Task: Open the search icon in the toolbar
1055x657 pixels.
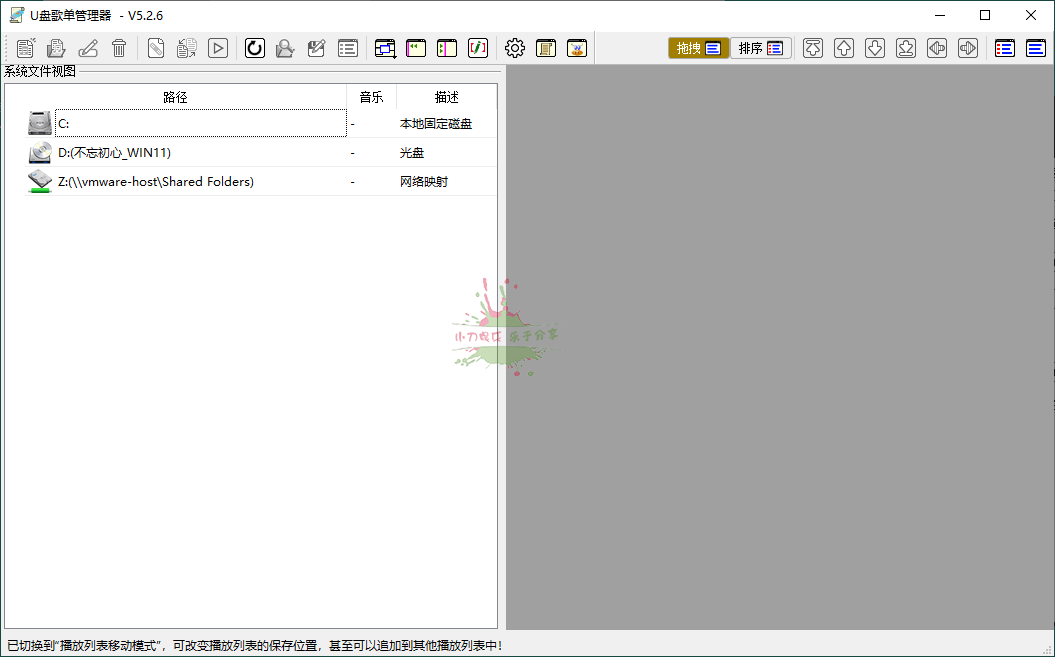Action: click(x=284, y=48)
